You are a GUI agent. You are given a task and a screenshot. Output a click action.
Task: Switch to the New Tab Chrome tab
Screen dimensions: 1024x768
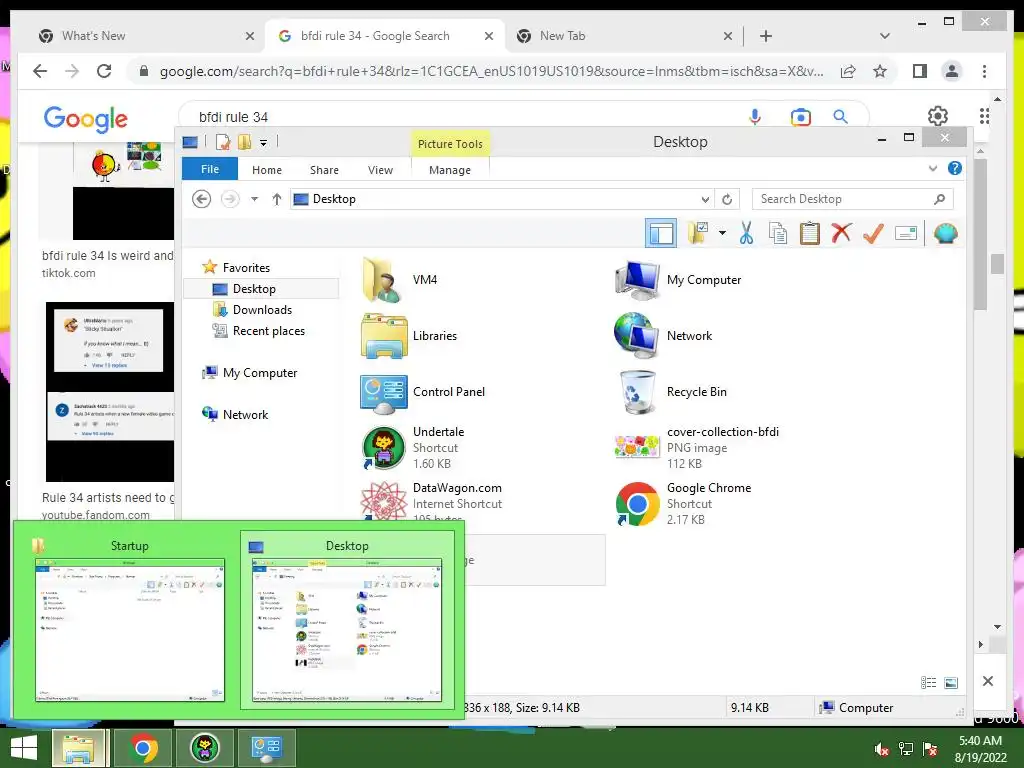[624, 36]
